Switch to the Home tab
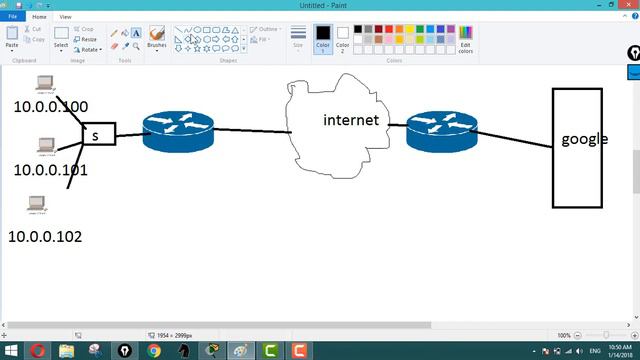The height and width of the screenshot is (360, 640). (x=39, y=17)
